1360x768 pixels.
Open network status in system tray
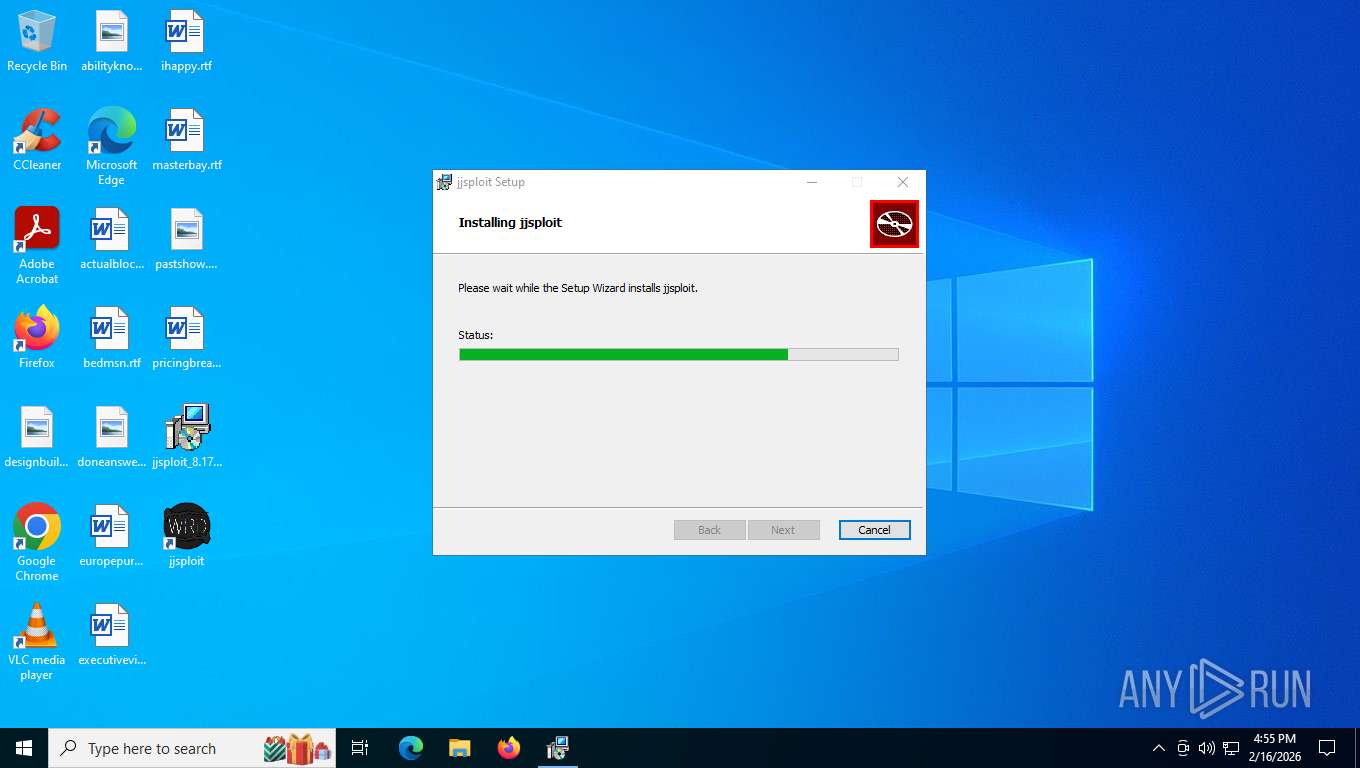1231,748
